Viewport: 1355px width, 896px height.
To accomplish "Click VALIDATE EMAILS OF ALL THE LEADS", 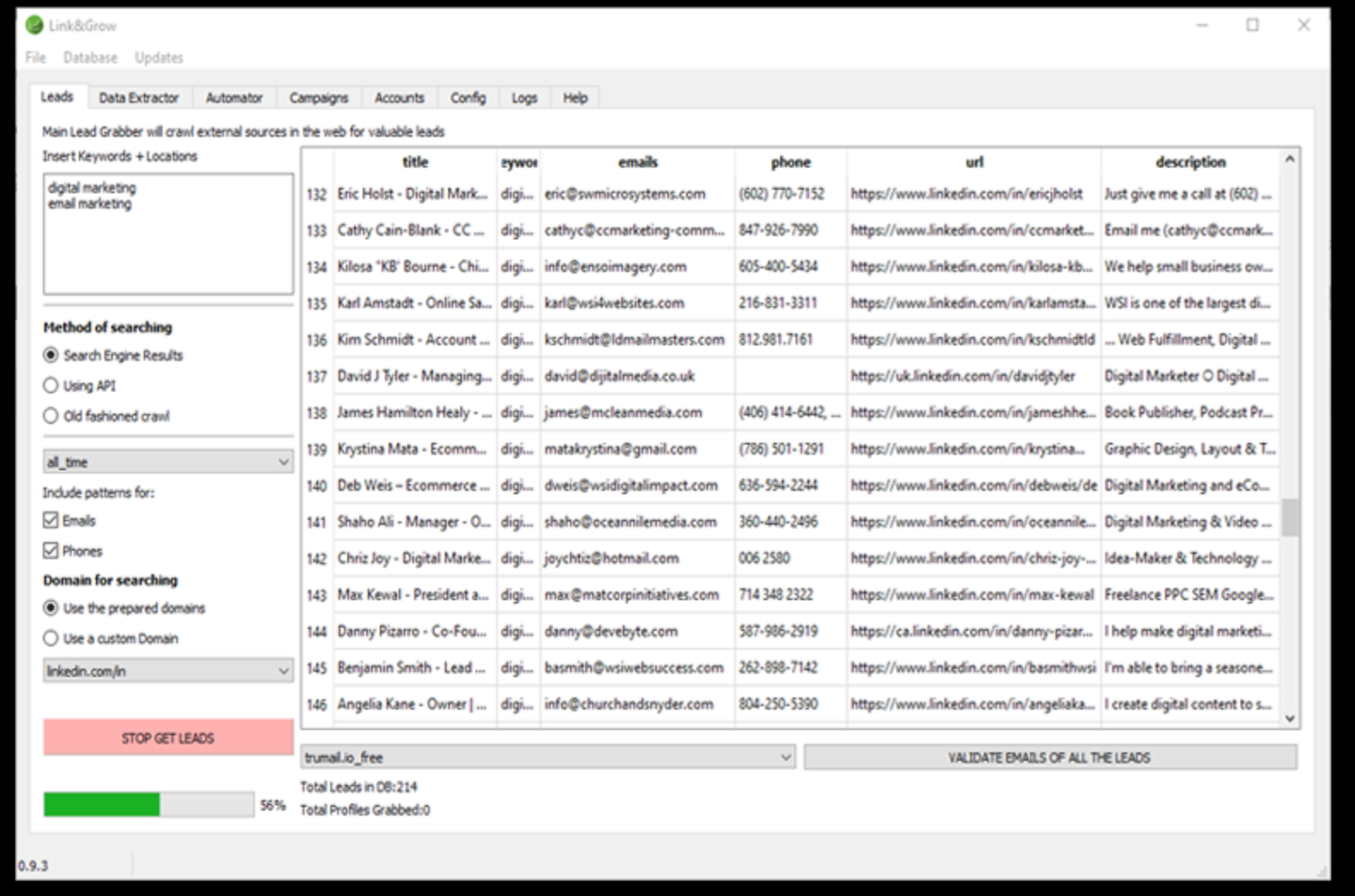I will tap(1050, 757).
